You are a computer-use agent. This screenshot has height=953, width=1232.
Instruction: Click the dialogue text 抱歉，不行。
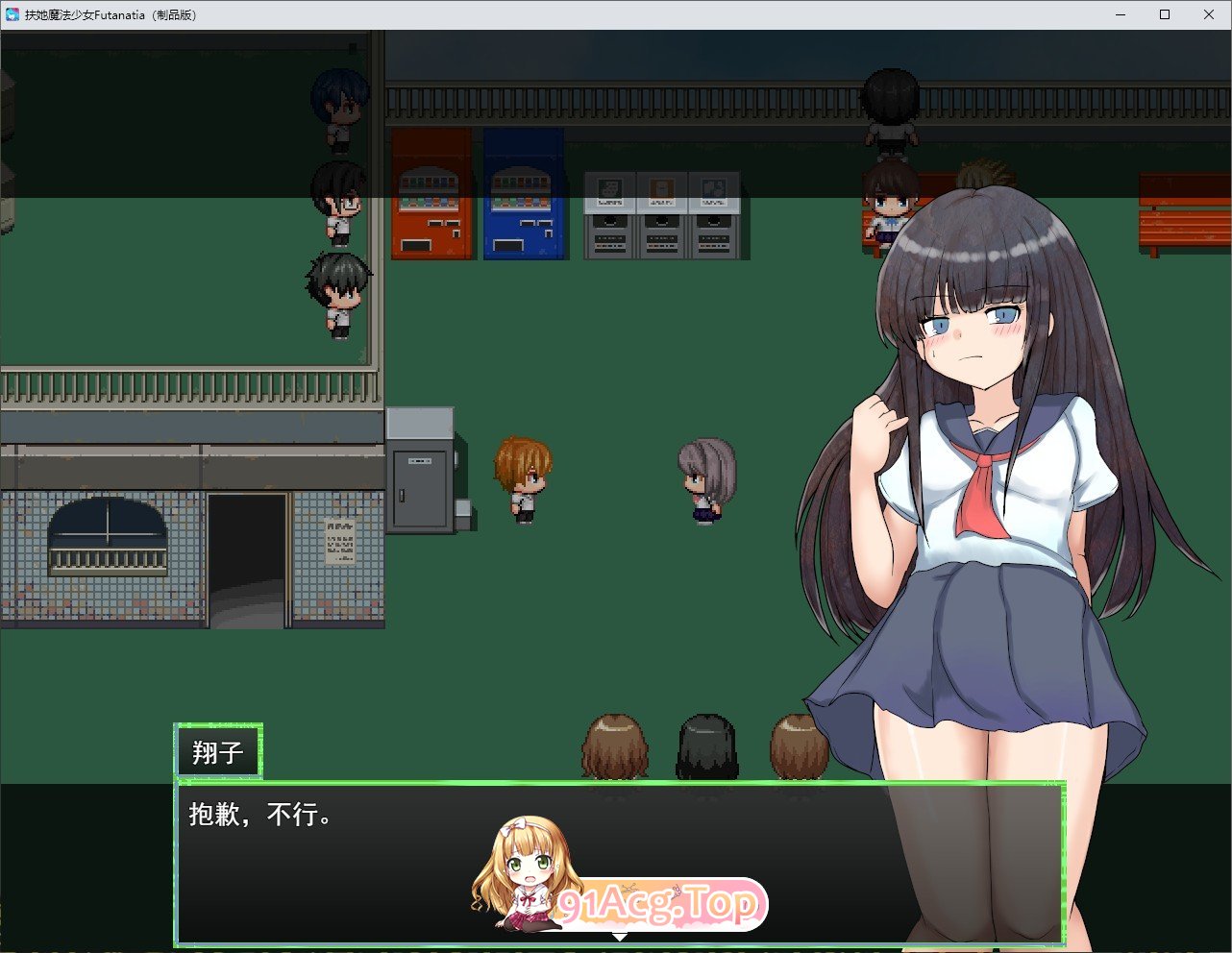pyautogui.click(x=260, y=815)
